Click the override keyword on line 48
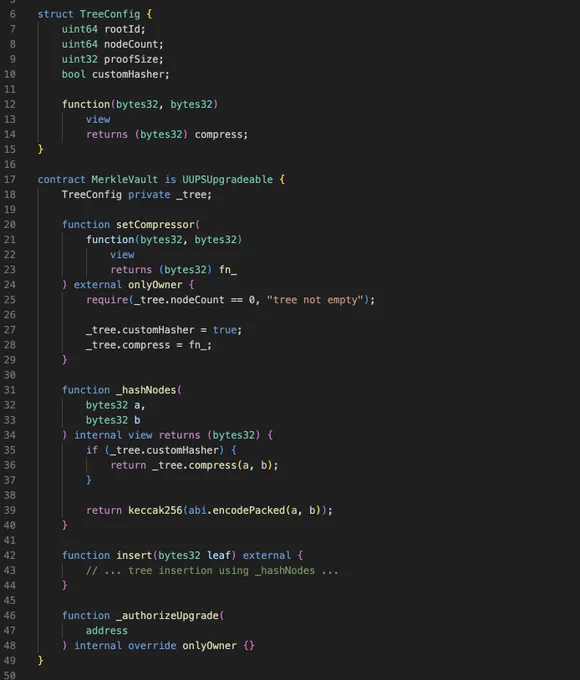580x680 pixels. (152, 646)
